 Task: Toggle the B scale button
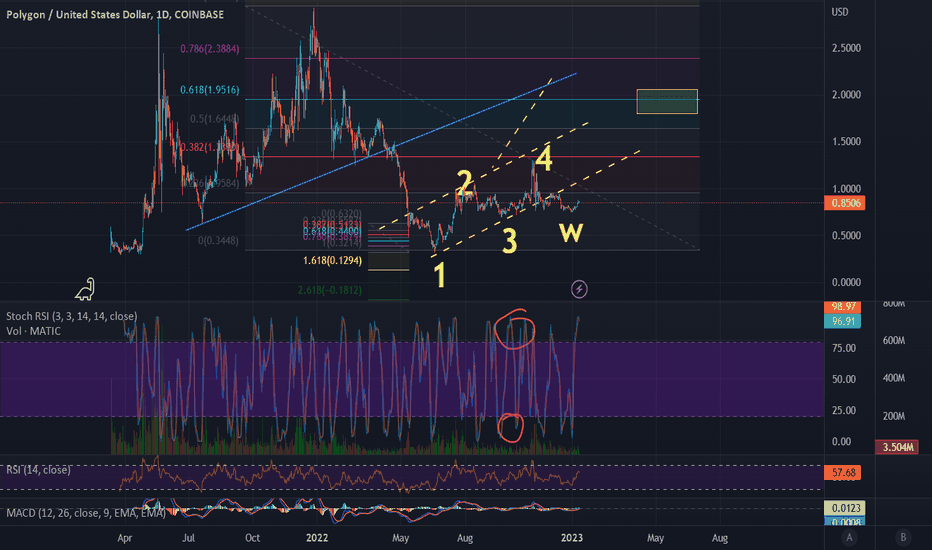(x=903, y=538)
